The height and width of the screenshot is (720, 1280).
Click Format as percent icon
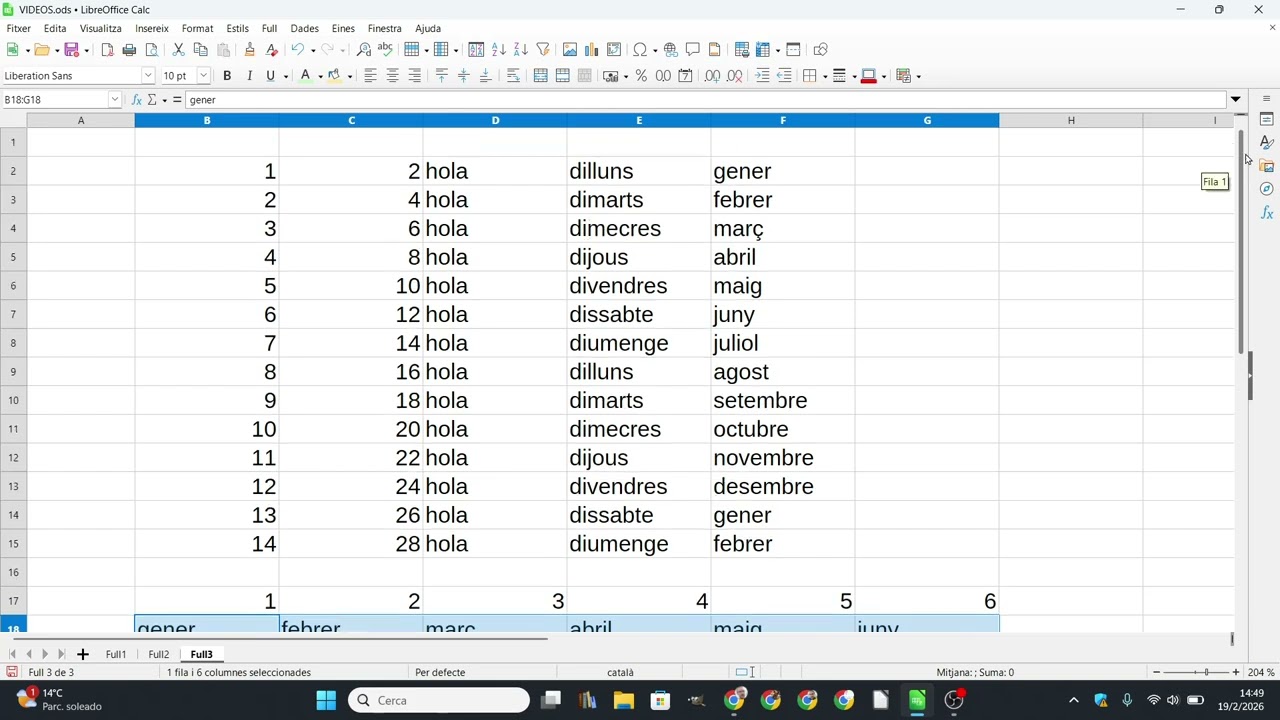641,76
